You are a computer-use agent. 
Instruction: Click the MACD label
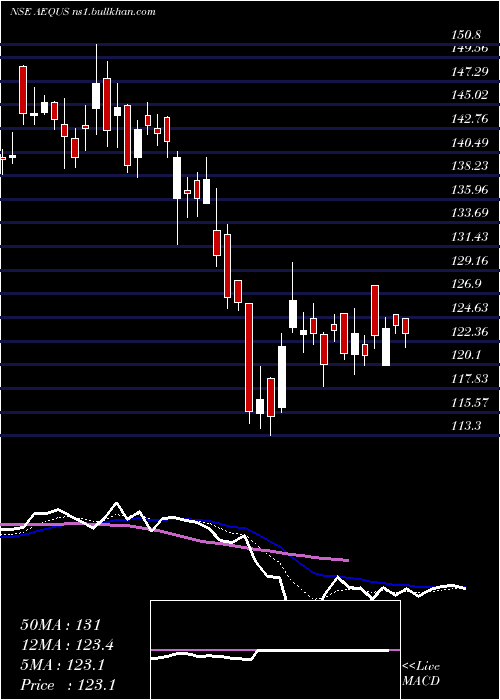tap(421, 681)
